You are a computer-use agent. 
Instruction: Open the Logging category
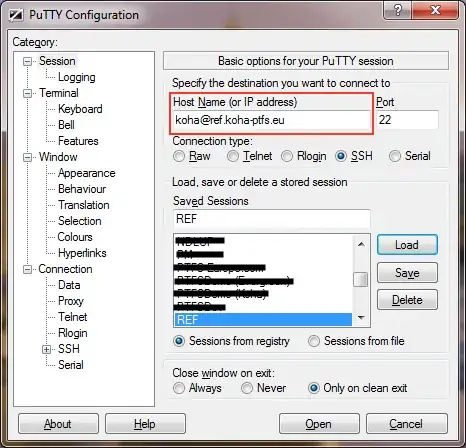(77, 77)
